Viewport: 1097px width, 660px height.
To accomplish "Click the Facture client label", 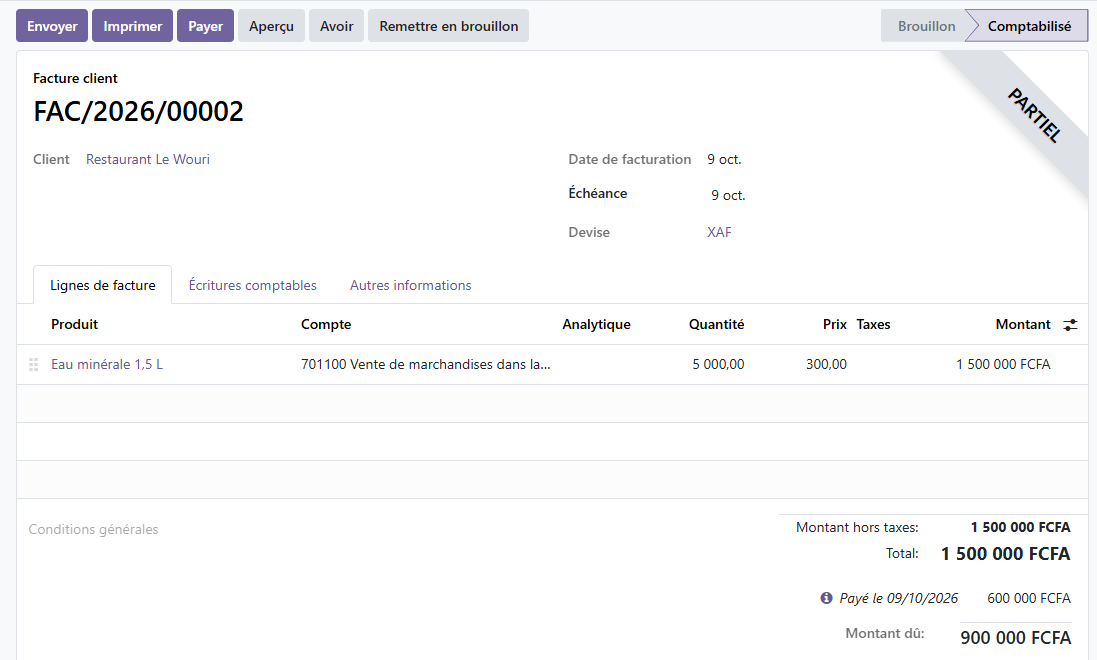I will click(x=75, y=78).
